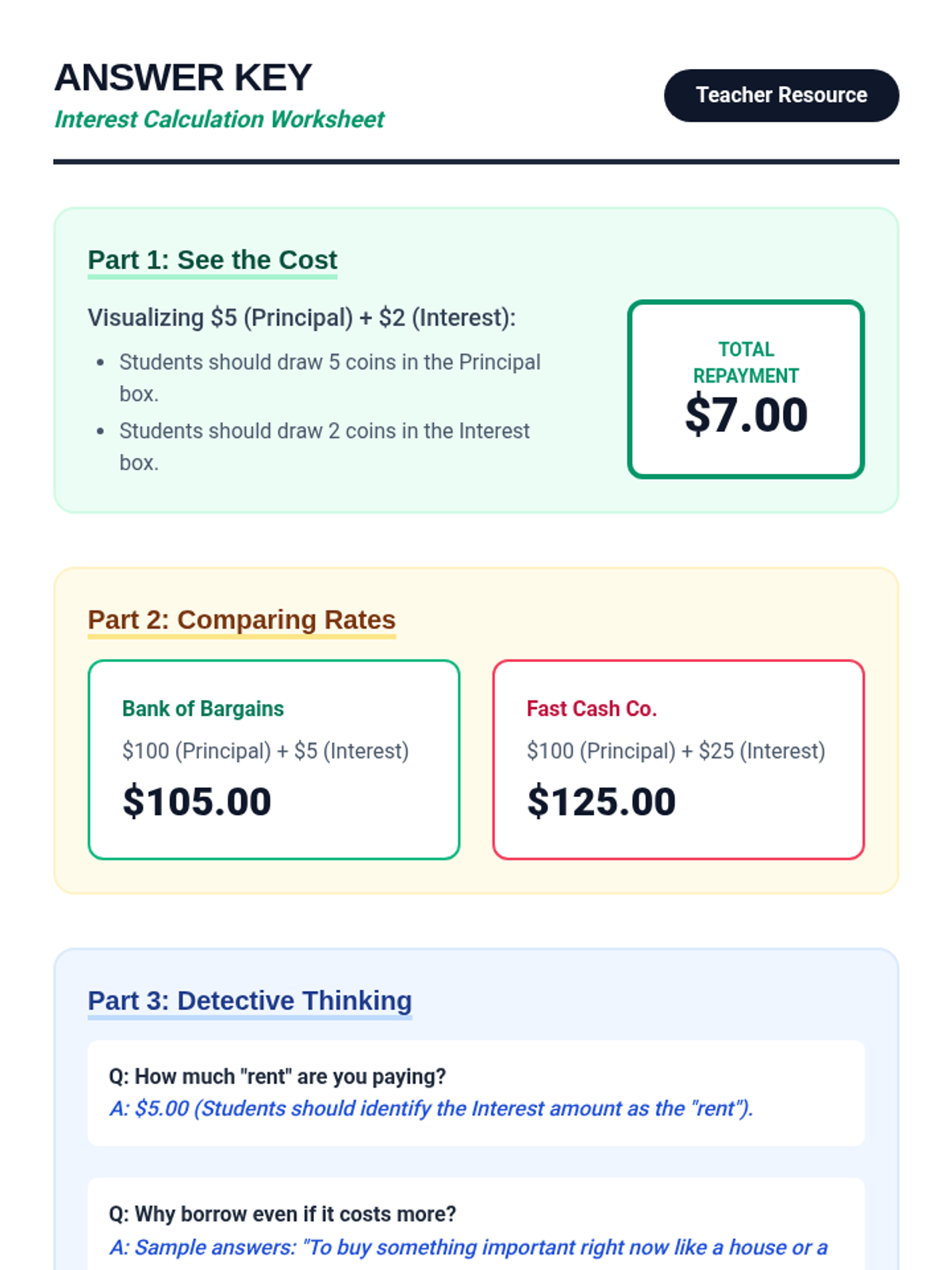Click the Teacher Resource badge
The width and height of the screenshot is (952, 1270).
[781, 95]
